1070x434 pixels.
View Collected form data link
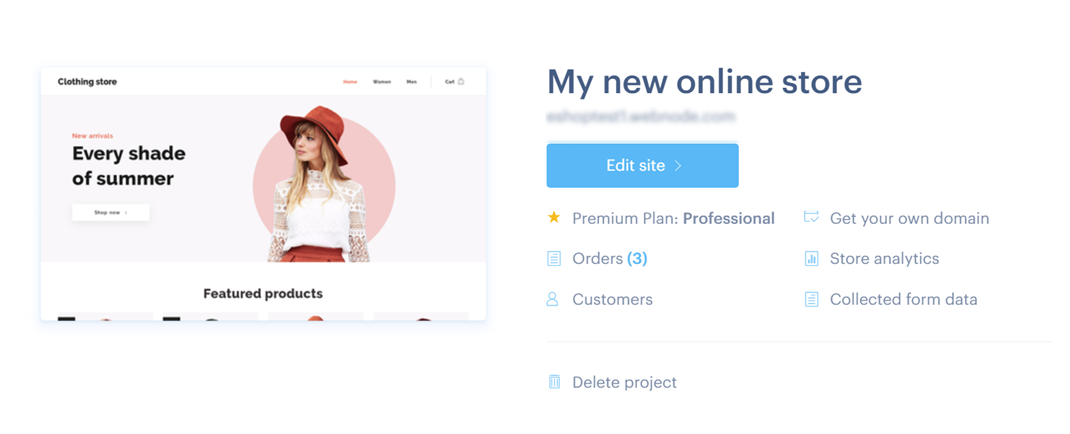tap(903, 299)
